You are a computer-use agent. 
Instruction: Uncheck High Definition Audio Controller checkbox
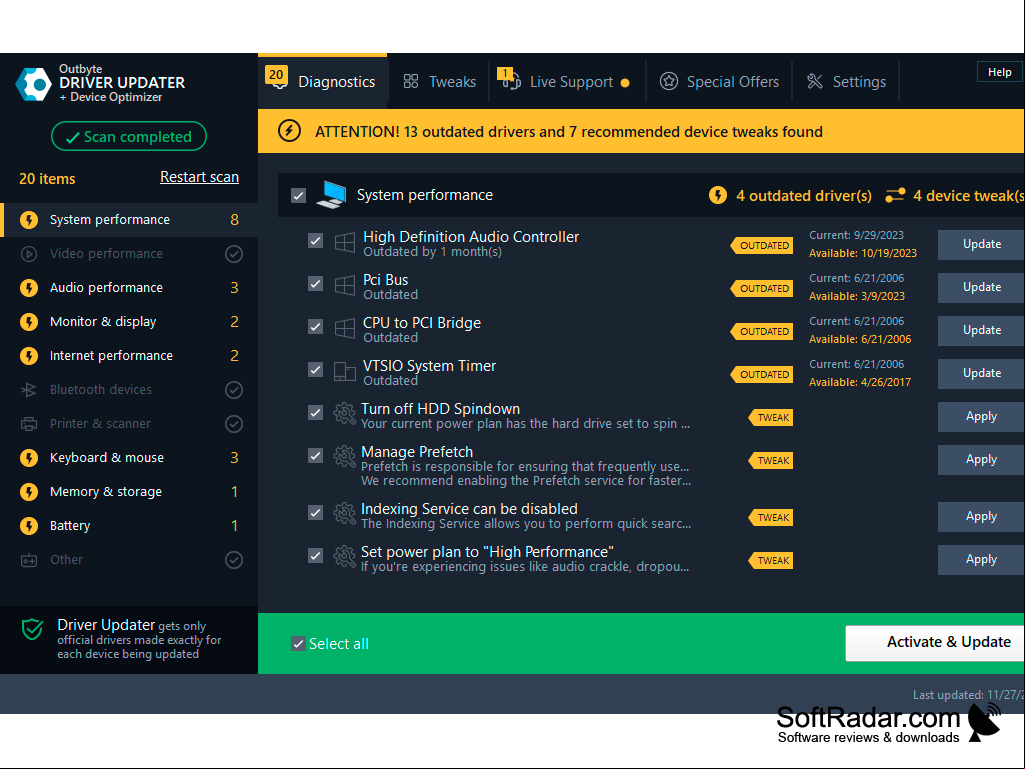click(x=315, y=241)
